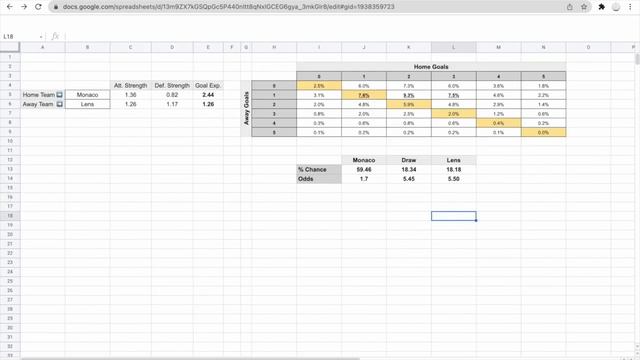Click the share icon in the address bar

point(569,7)
